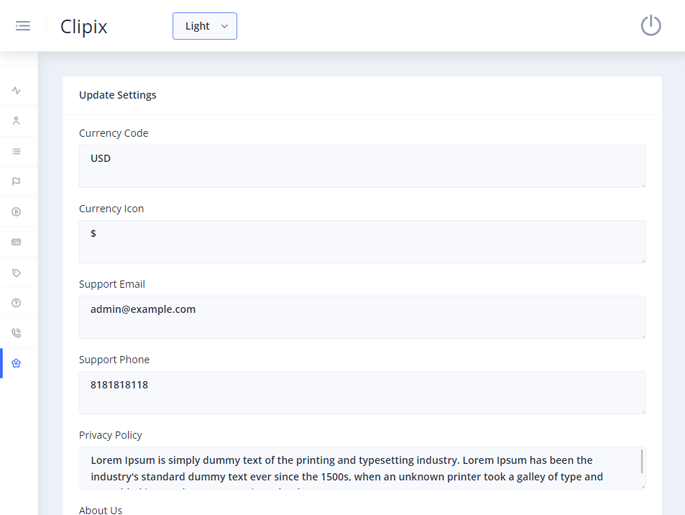Image resolution: width=685 pixels, height=515 pixels.
Task: Open the question mark help icon
Action: 16,303
